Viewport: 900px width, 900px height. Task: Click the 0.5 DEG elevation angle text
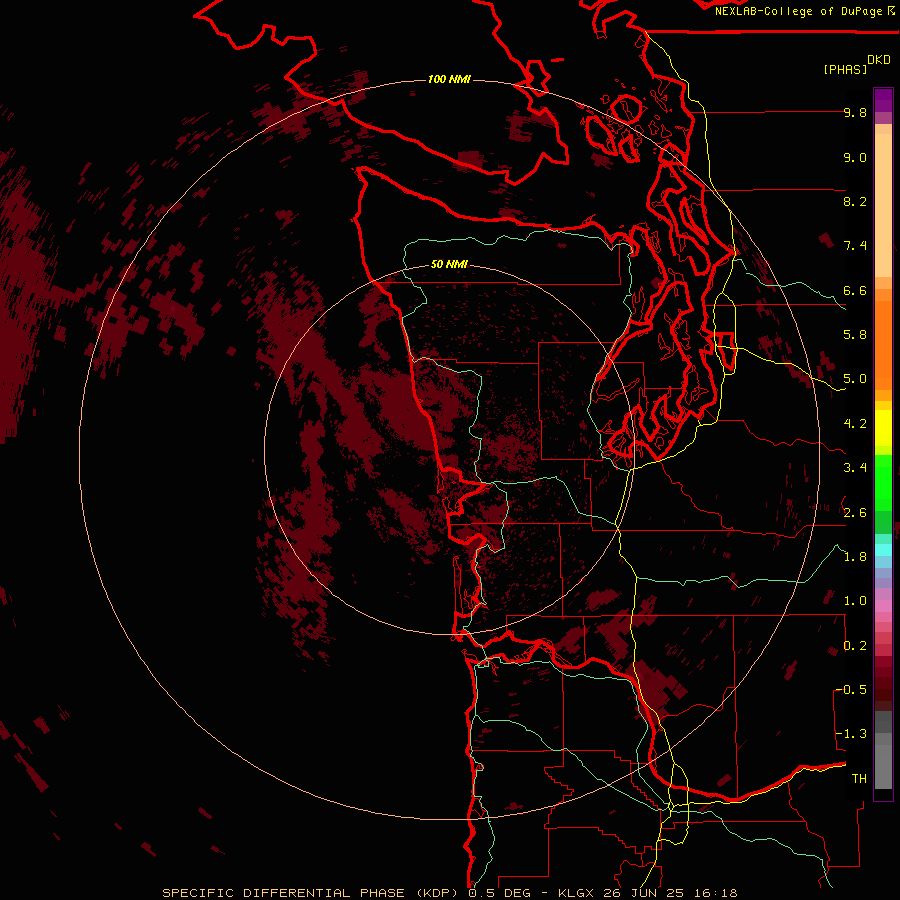click(497, 893)
